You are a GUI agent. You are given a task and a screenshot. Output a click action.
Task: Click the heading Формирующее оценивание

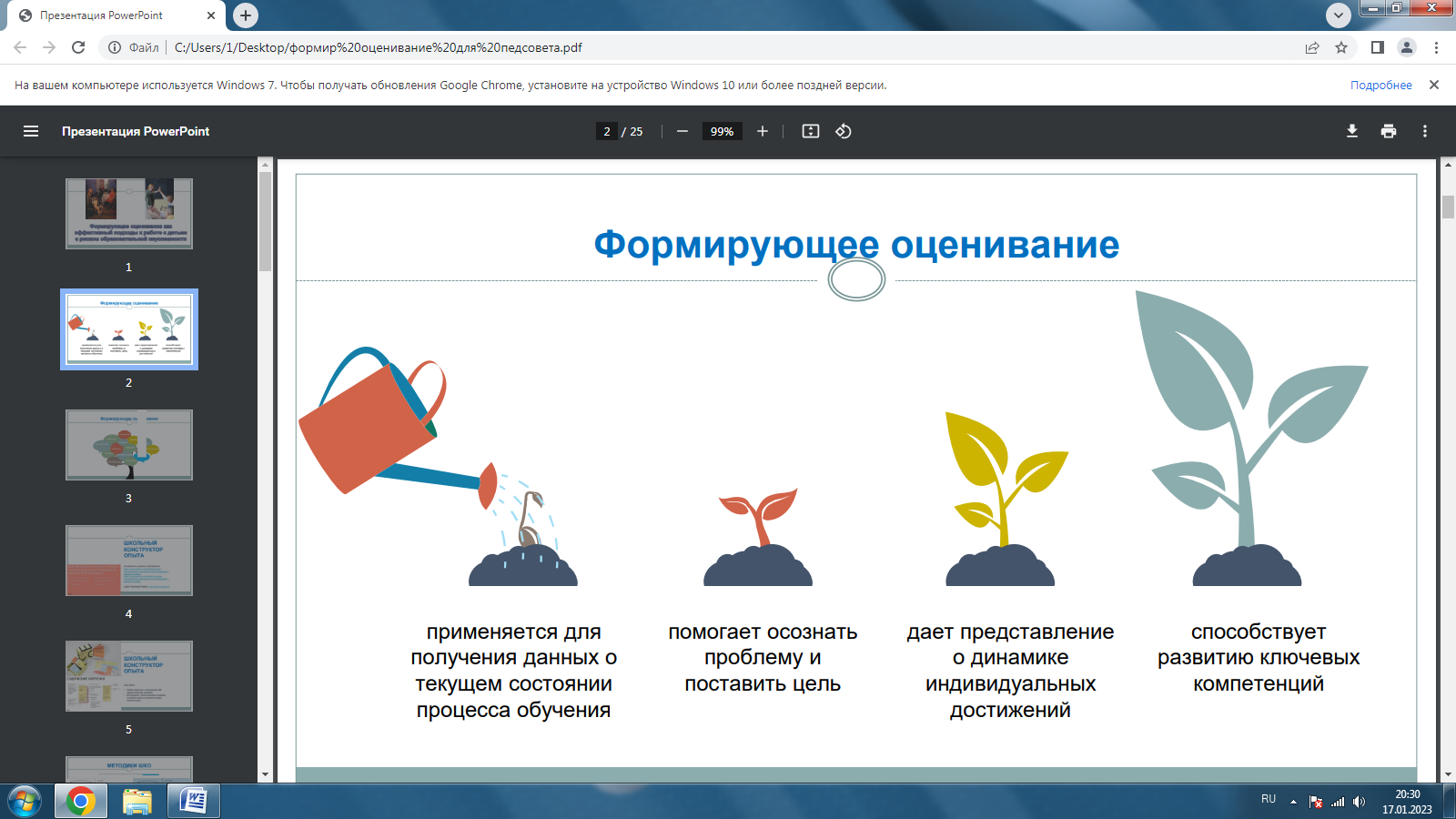click(856, 244)
